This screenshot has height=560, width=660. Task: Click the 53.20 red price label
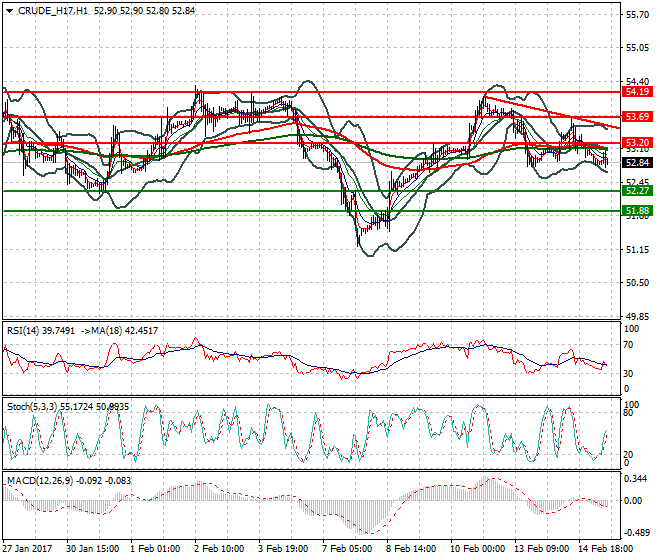[x=638, y=143]
